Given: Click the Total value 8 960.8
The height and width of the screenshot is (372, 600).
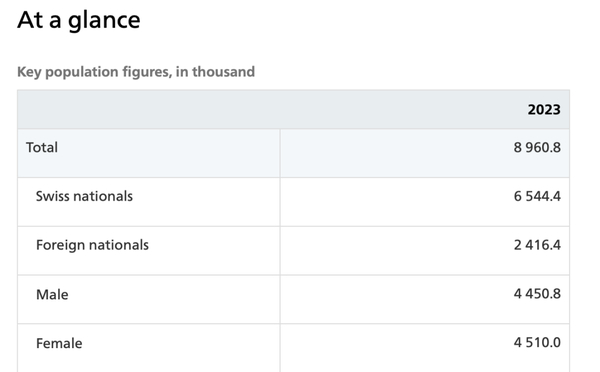Looking at the screenshot, I should pyautogui.click(x=537, y=147).
